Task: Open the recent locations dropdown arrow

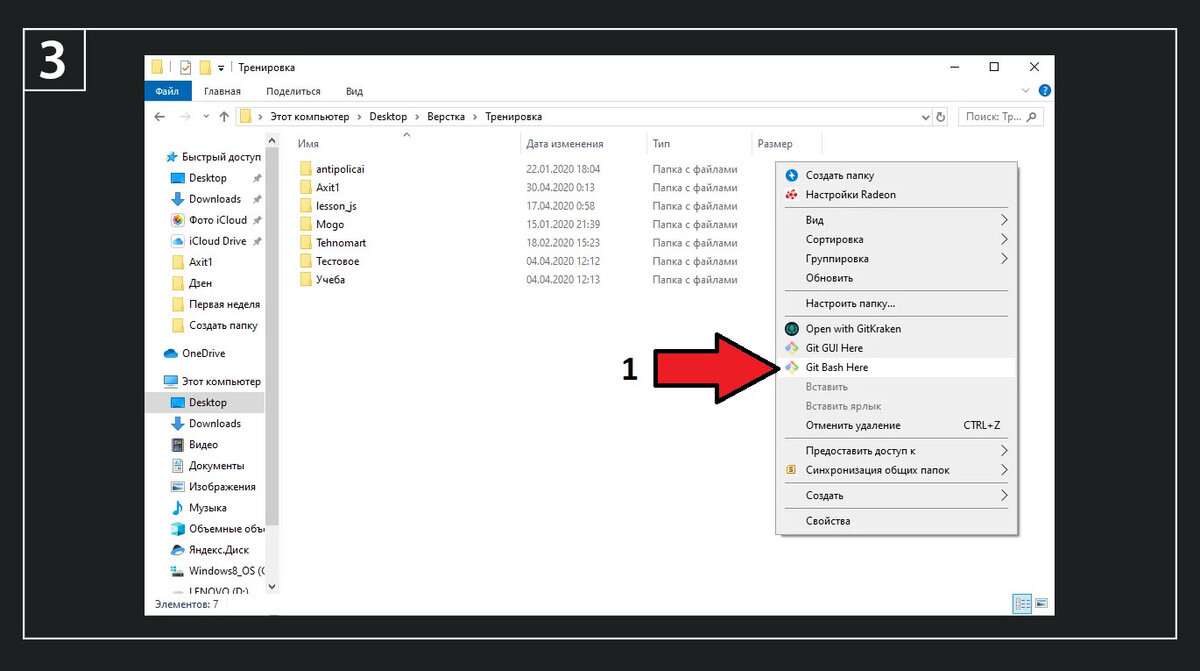Action: click(x=205, y=117)
